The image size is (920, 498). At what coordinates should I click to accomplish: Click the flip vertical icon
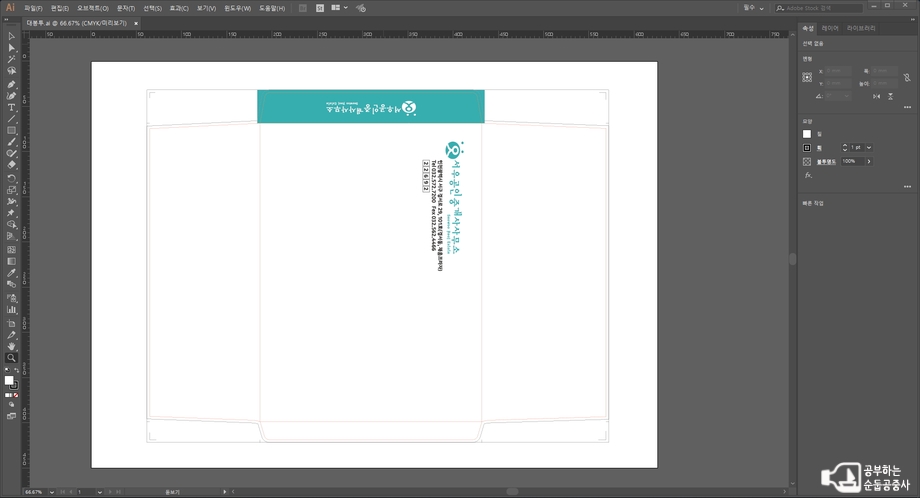(890, 96)
